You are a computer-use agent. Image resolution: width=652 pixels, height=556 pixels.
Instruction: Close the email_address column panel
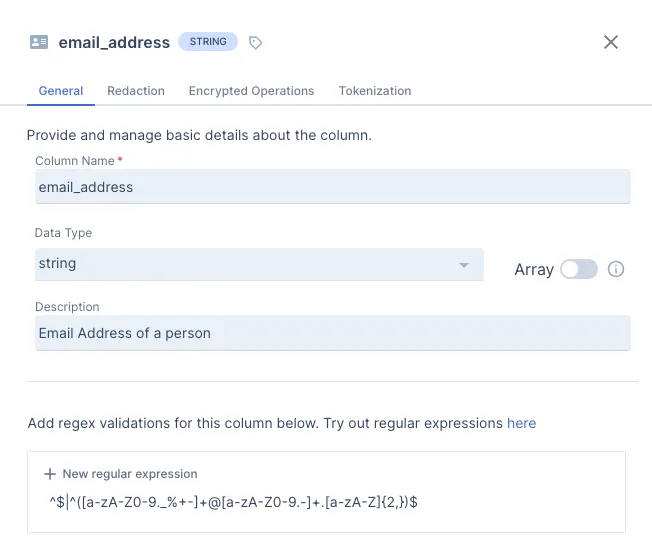click(x=611, y=42)
